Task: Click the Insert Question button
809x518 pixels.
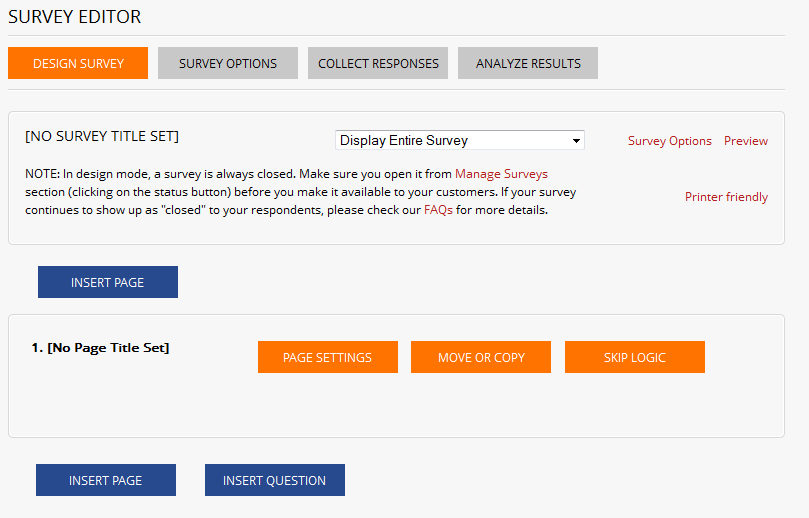Action: click(x=274, y=480)
